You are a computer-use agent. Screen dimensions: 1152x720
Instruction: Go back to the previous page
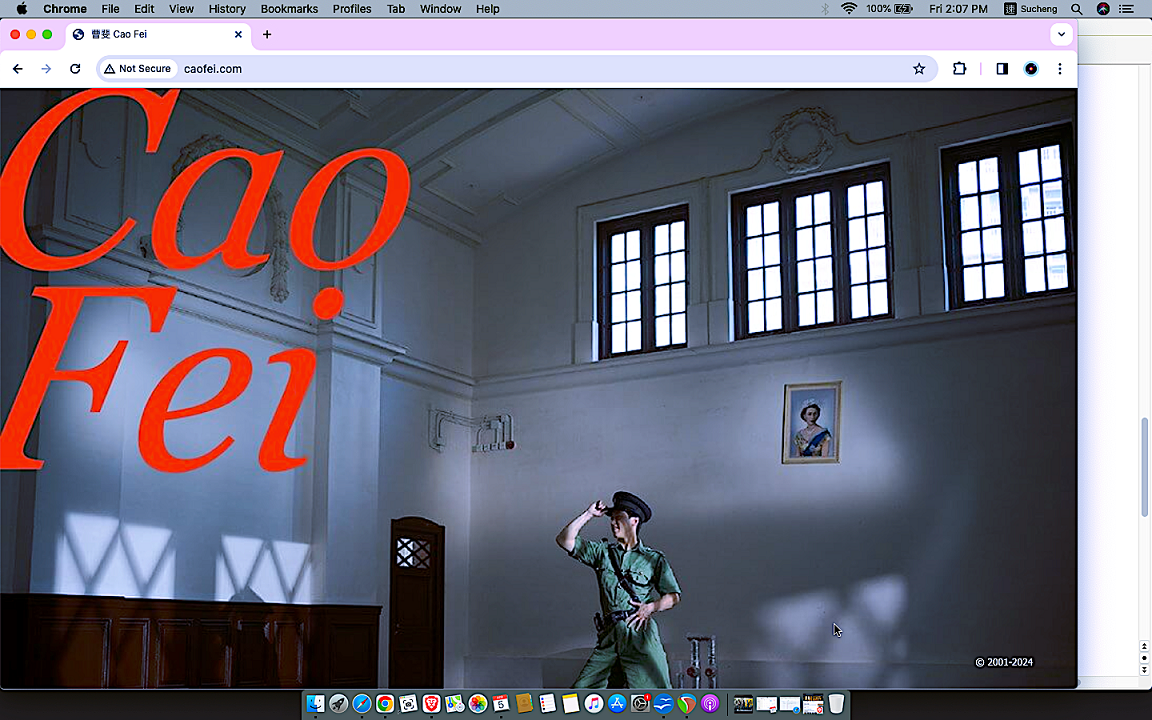pos(18,68)
